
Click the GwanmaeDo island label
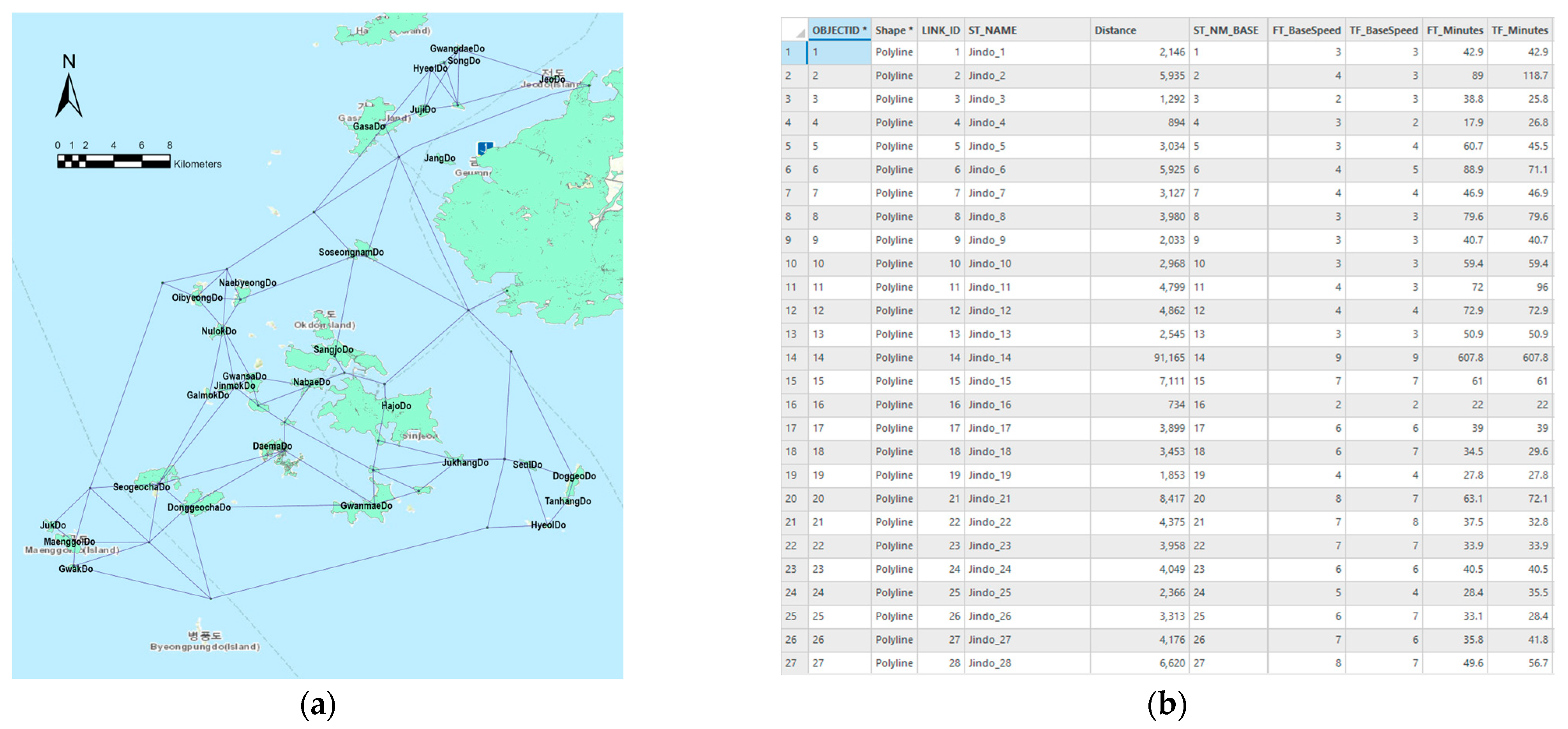coord(366,506)
